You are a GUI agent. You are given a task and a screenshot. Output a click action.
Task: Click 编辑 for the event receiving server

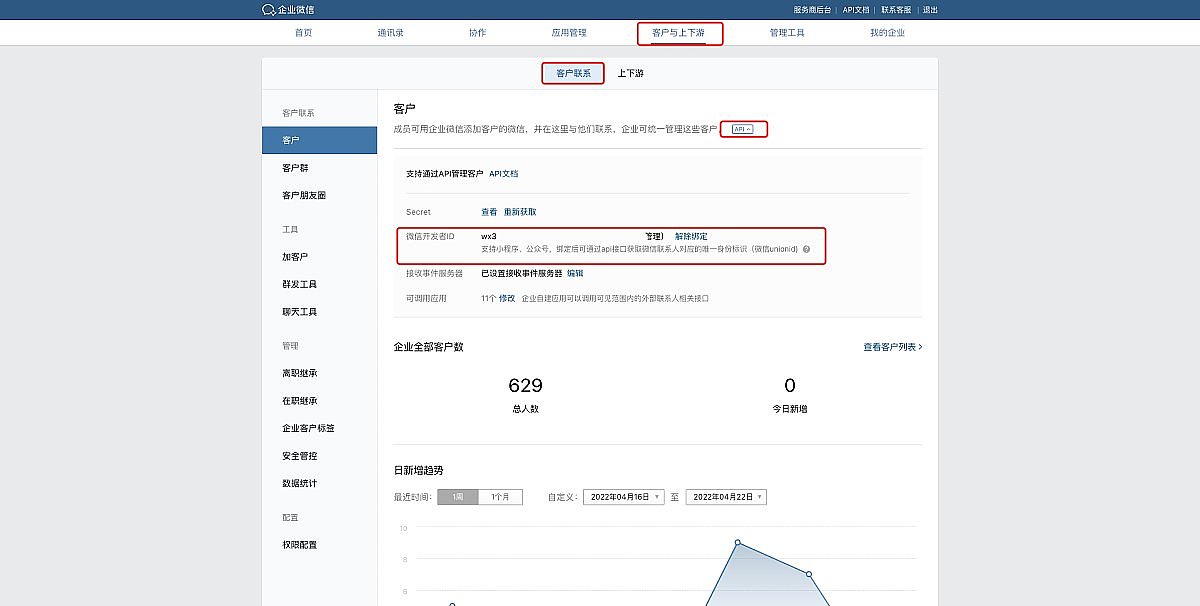tap(575, 273)
